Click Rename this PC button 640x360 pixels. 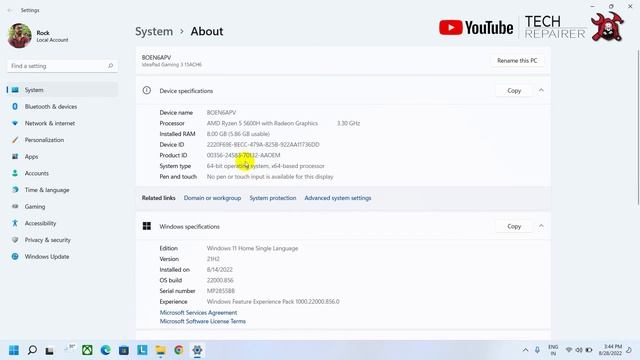(517, 60)
